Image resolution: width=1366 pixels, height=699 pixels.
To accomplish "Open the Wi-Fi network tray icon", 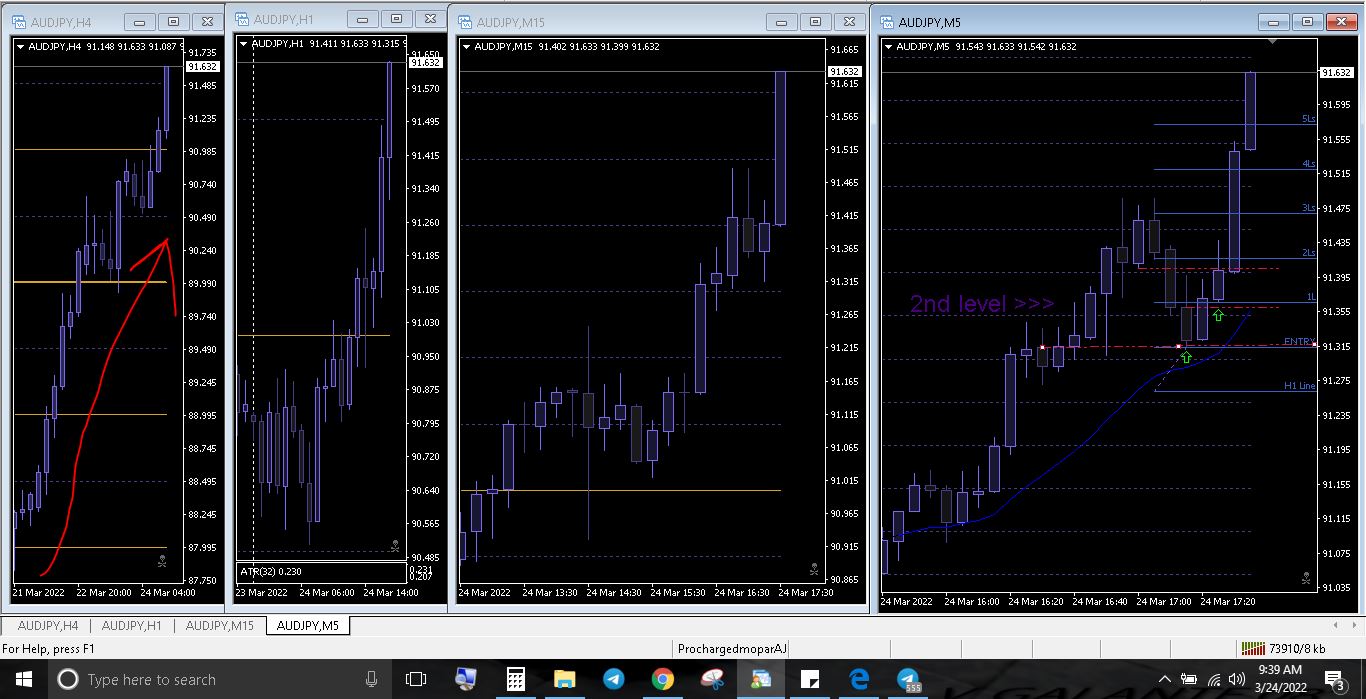I will pos(1214,679).
